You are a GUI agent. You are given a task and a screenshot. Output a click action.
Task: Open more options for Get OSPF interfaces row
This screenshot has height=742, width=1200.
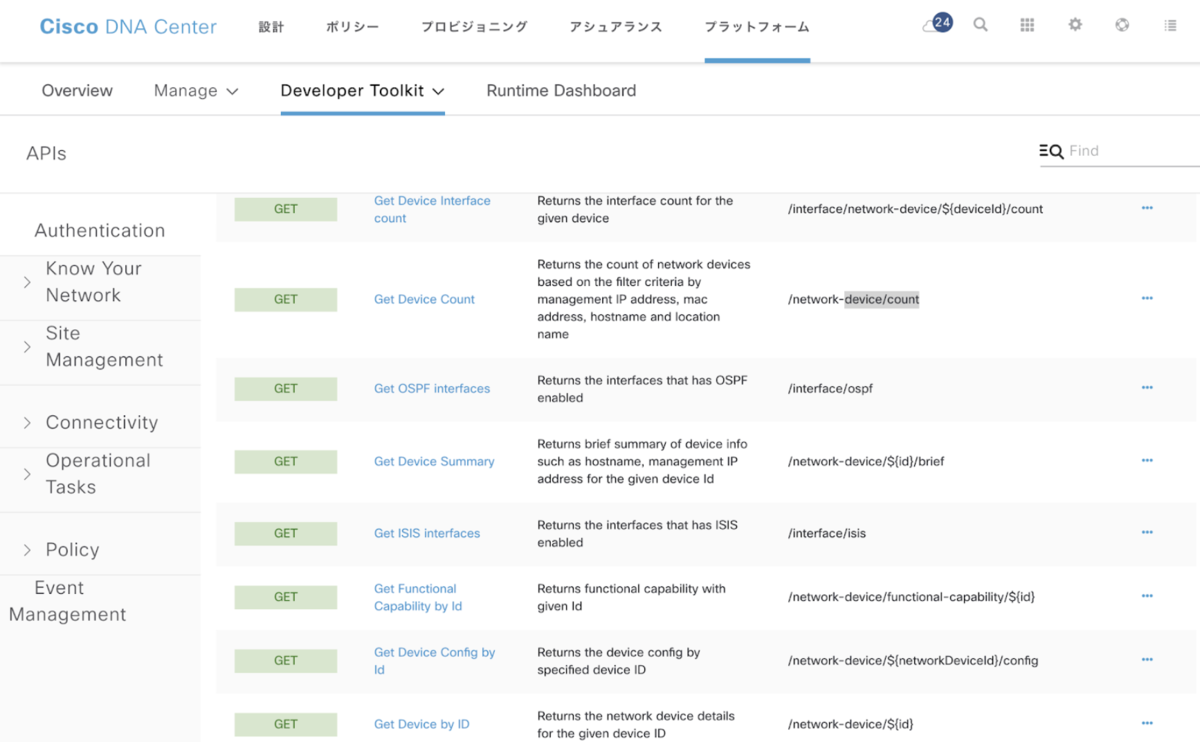(1147, 387)
